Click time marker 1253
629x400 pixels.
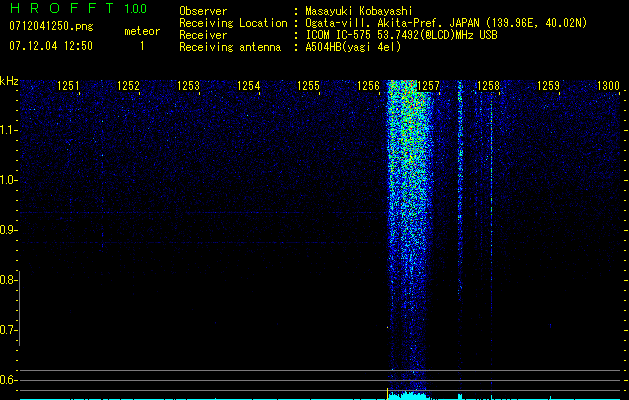(189, 86)
